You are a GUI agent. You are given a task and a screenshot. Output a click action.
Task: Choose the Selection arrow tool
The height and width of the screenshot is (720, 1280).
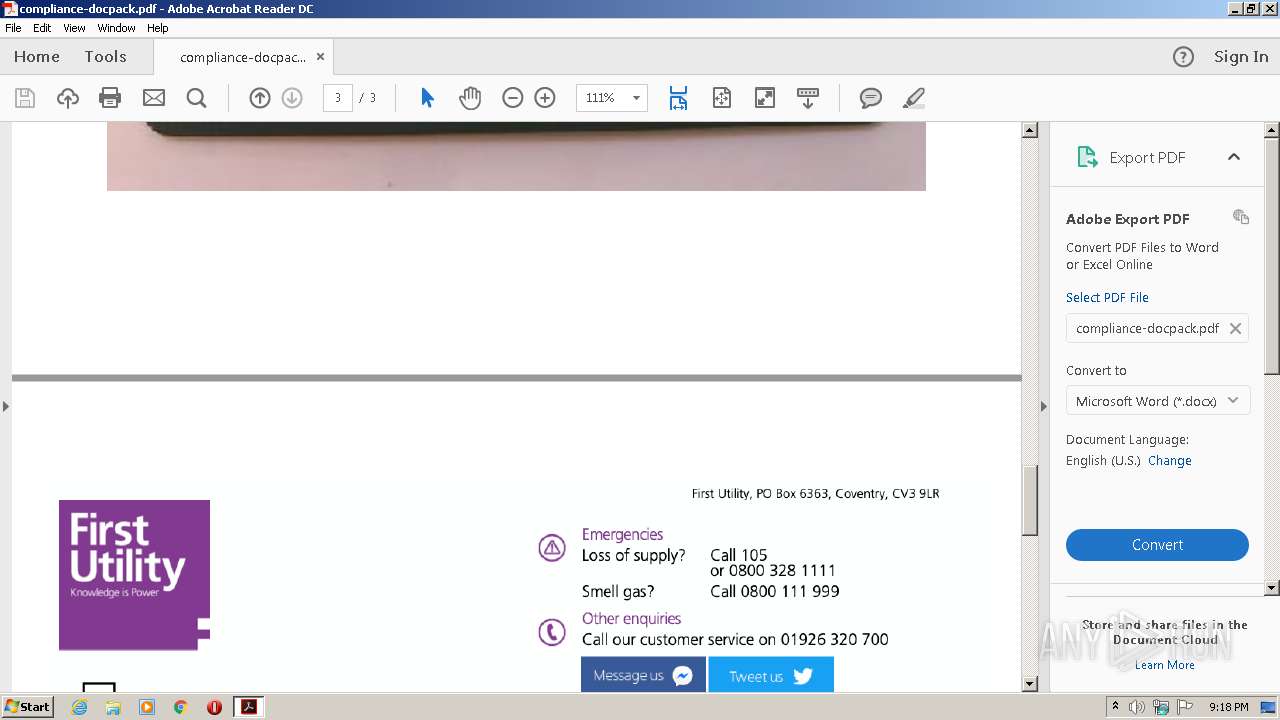pos(427,98)
